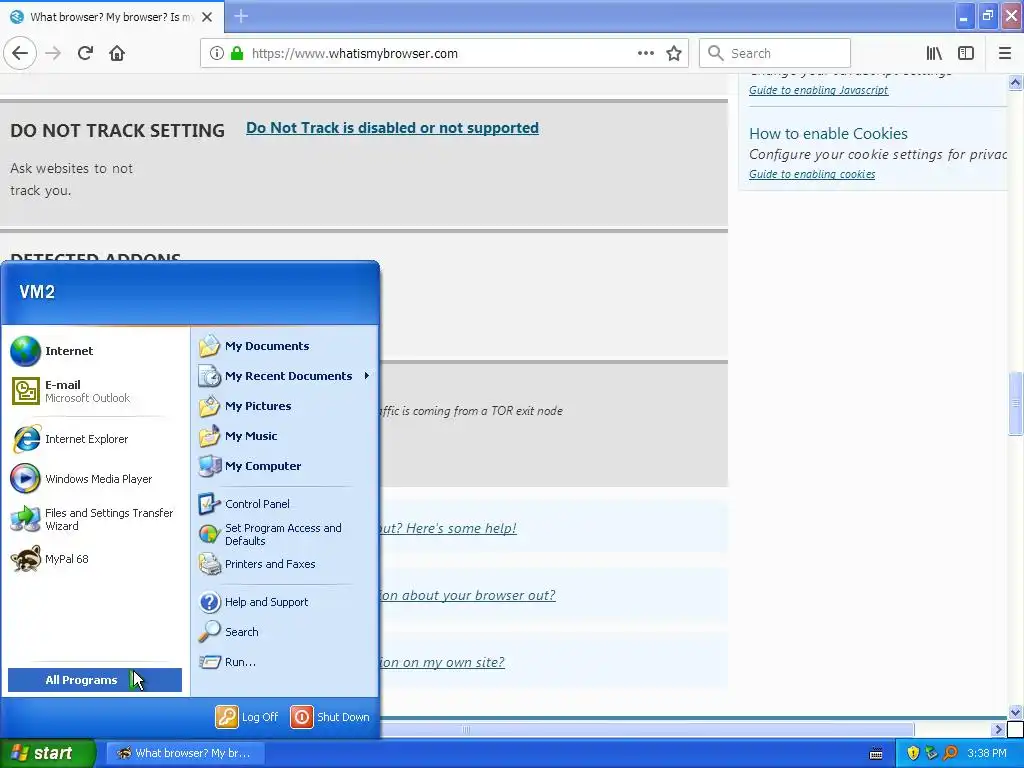The width and height of the screenshot is (1024, 768).
Task: Expand My Recent Documents submenu
Action: tap(285, 376)
